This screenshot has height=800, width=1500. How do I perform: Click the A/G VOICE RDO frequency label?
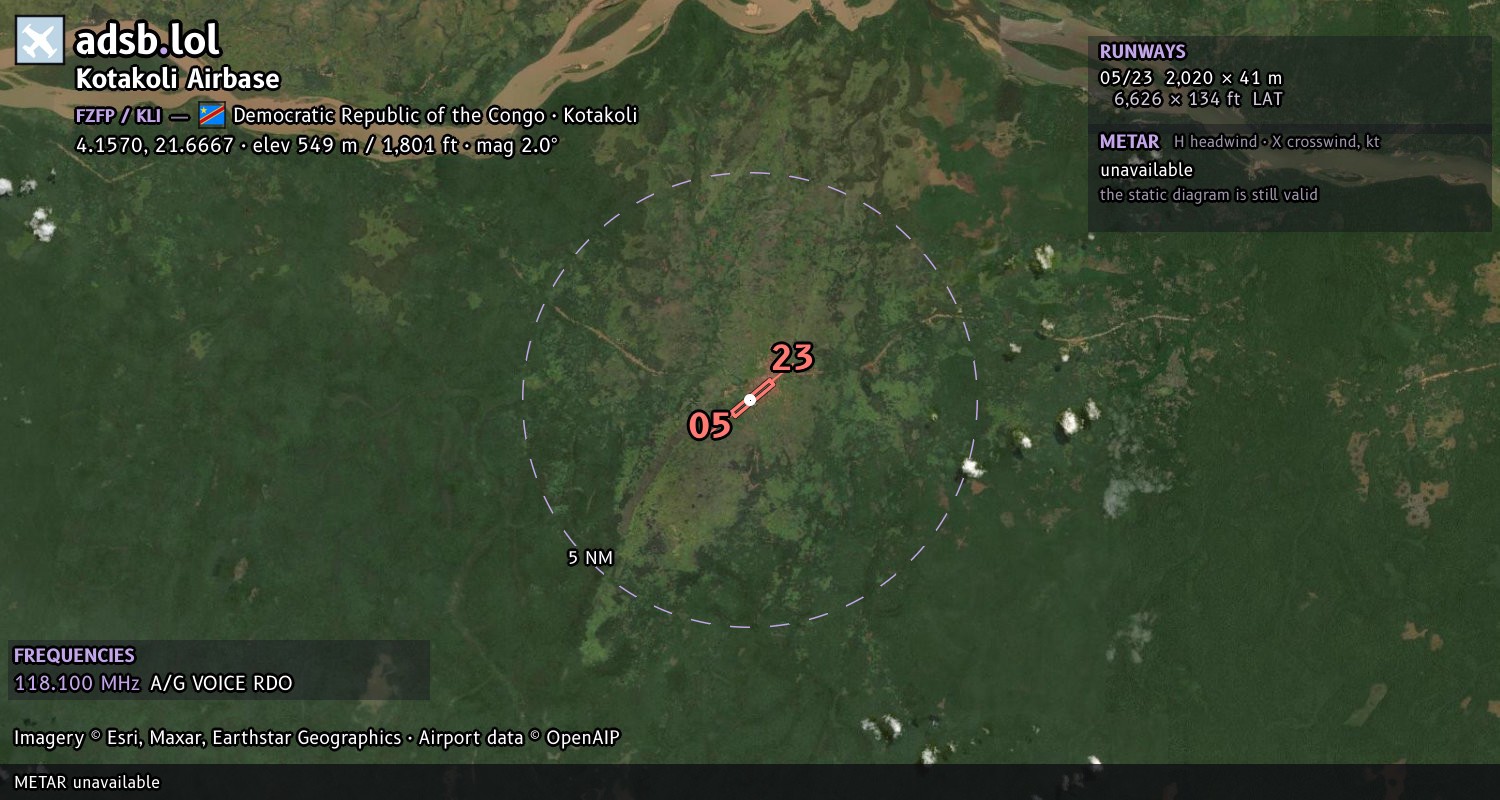[221, 684]
